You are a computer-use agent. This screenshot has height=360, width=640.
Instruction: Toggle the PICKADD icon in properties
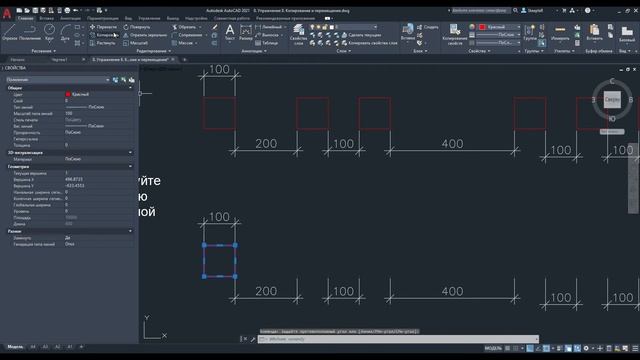(x=116, y=80)
